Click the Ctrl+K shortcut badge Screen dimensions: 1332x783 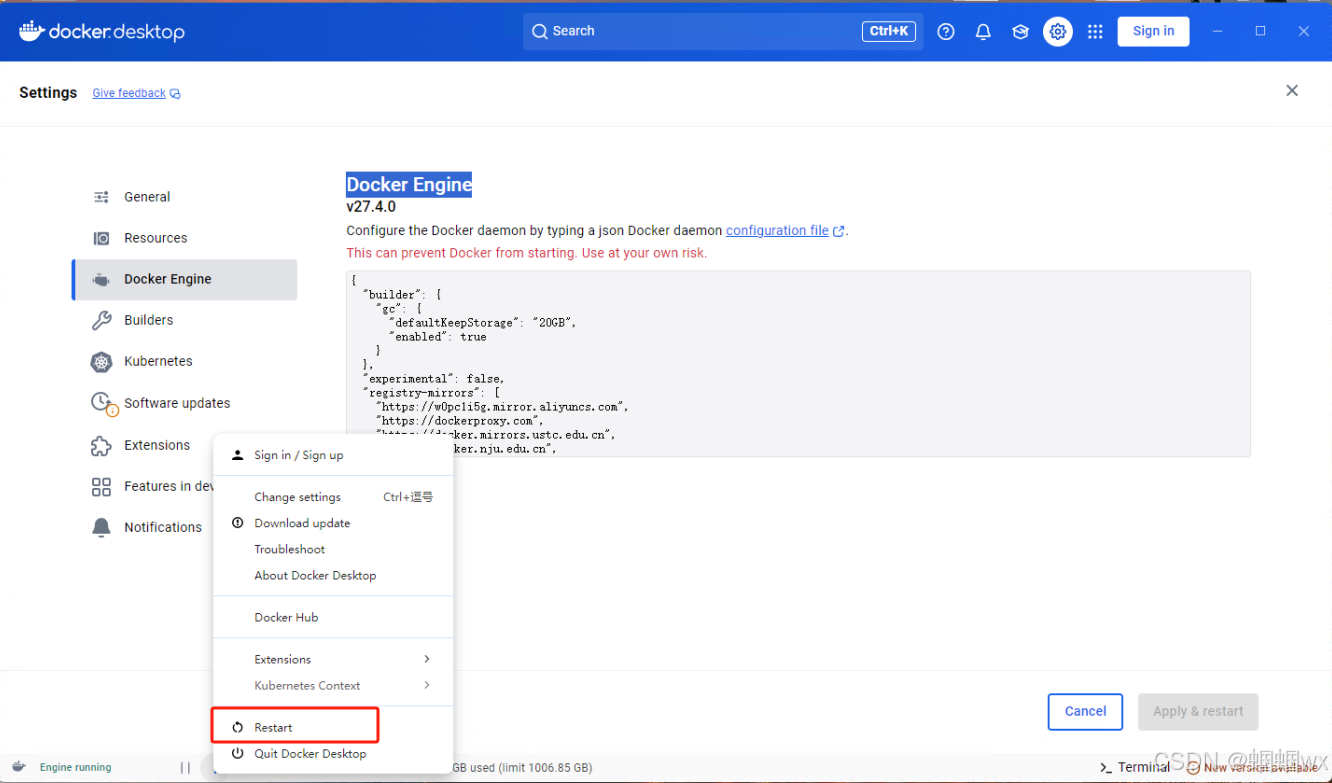tap(888, 31)
